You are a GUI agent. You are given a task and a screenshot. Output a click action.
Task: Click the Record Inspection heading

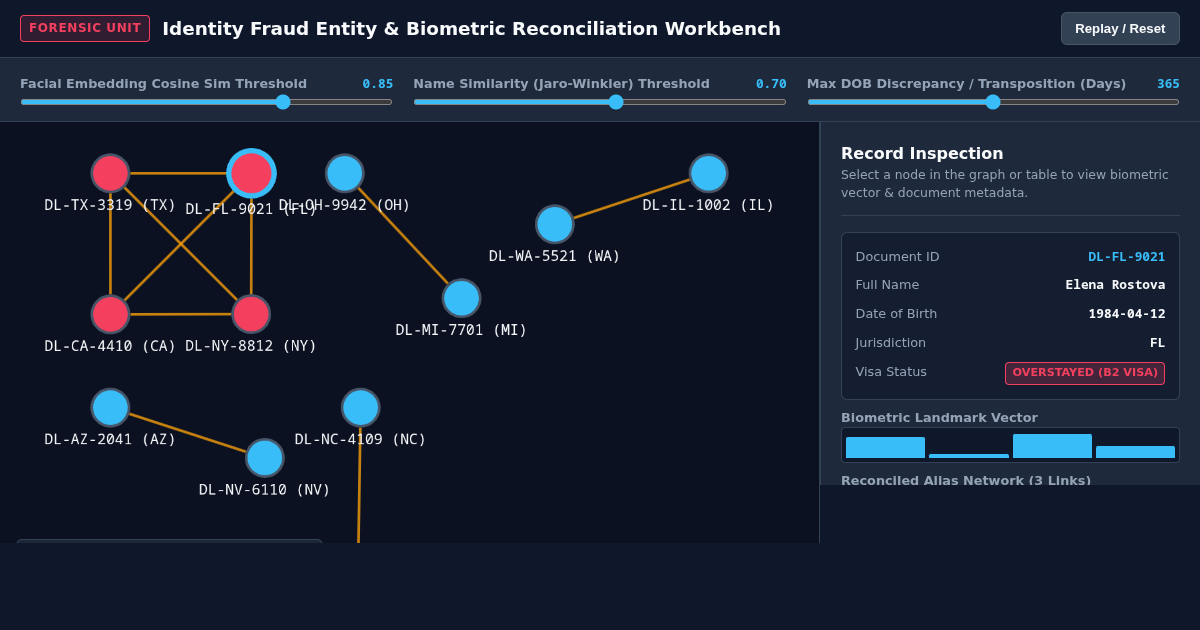click(x=922, y=154)
